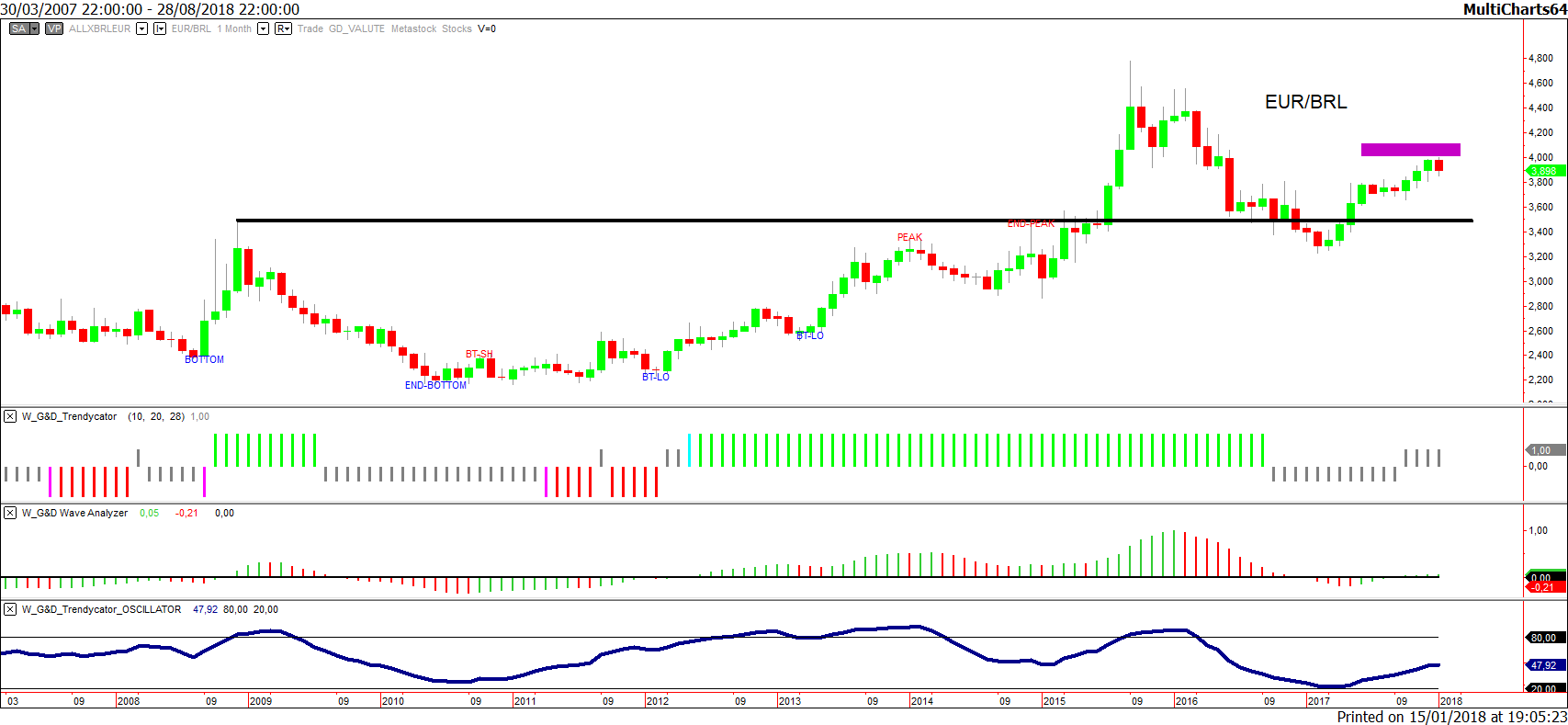Click the black horizontal resistance line
1568x725 pixels.
click(x=854, y=221)
